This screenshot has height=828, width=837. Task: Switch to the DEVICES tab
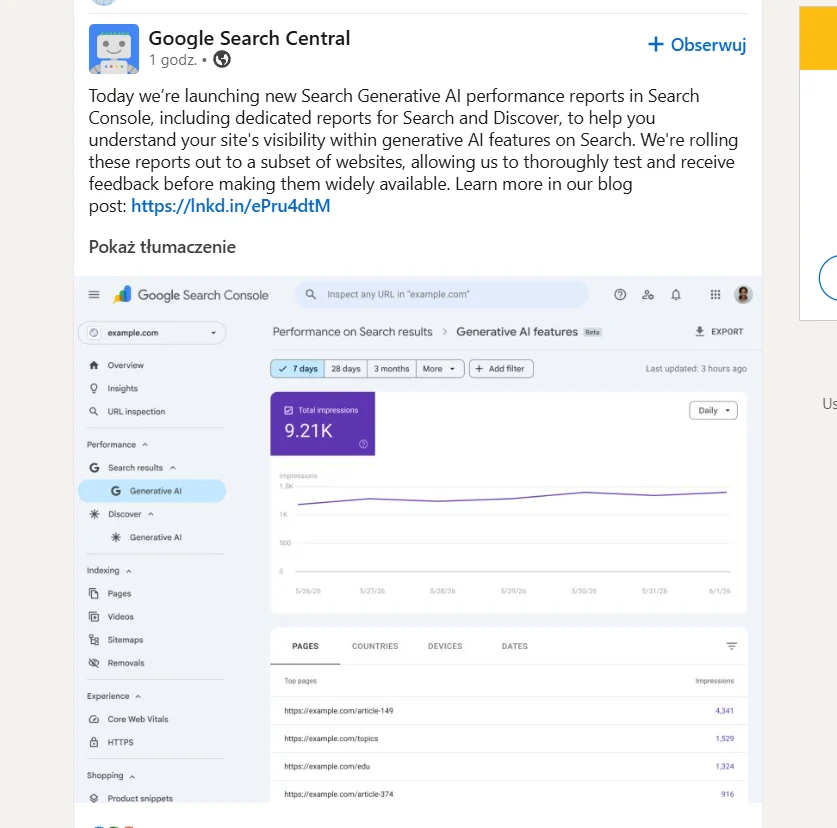pos(445,646)
